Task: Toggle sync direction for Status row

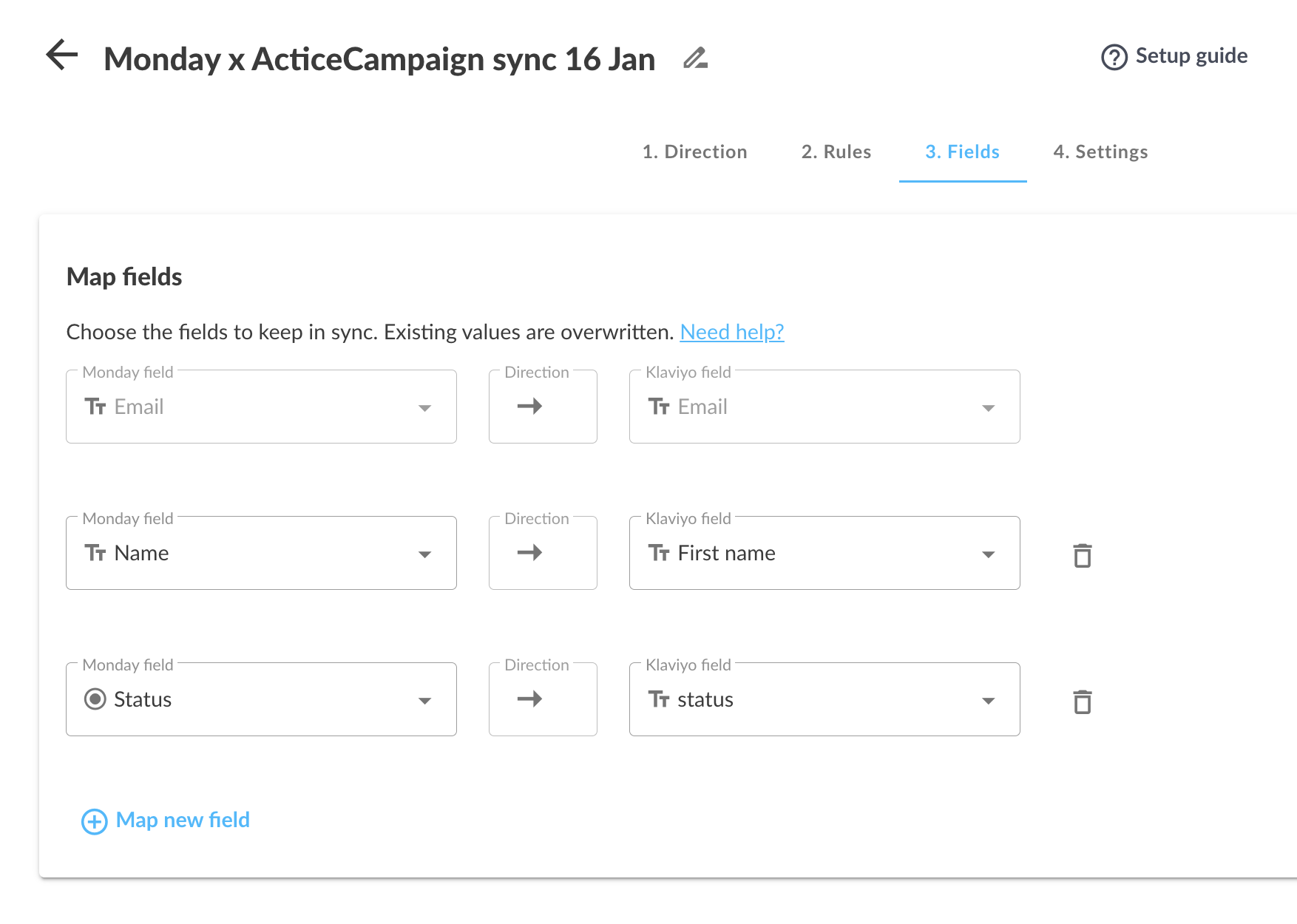Action: point(529,699)
